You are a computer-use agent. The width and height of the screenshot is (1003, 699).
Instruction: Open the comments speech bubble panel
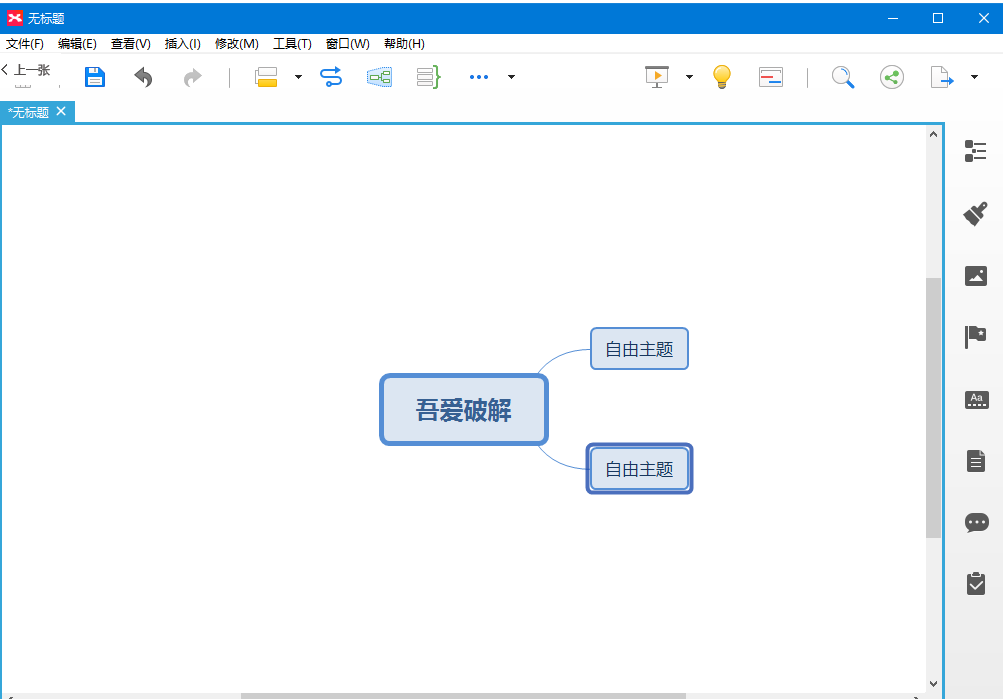pos(976,522)
